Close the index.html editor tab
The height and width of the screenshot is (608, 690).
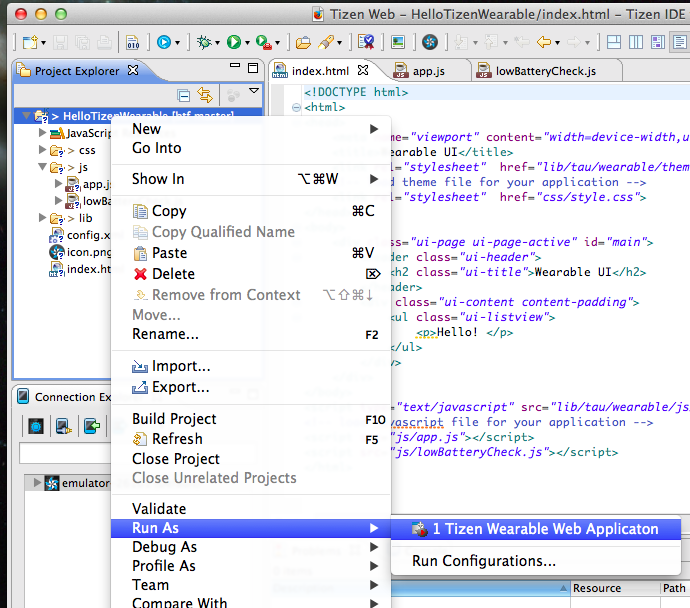click(x=363, y=70)
